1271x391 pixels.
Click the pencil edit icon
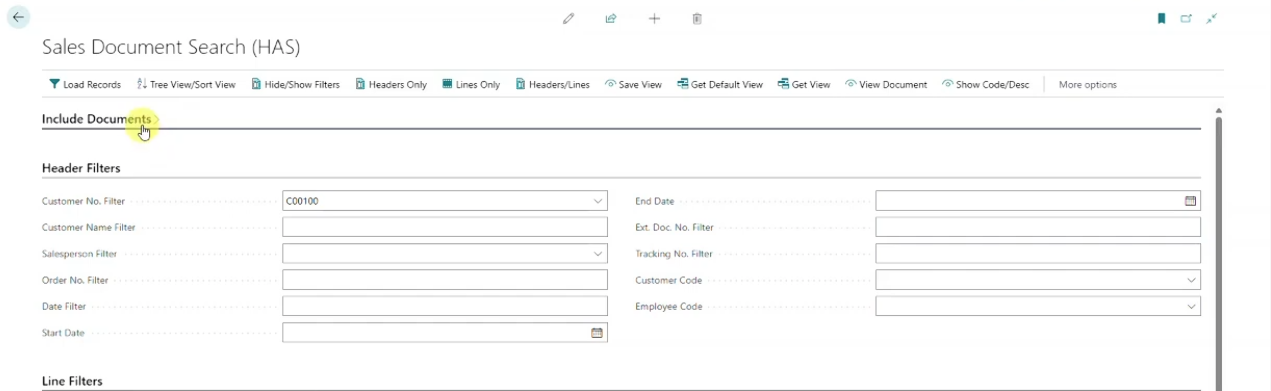click(x=568, y=18)
